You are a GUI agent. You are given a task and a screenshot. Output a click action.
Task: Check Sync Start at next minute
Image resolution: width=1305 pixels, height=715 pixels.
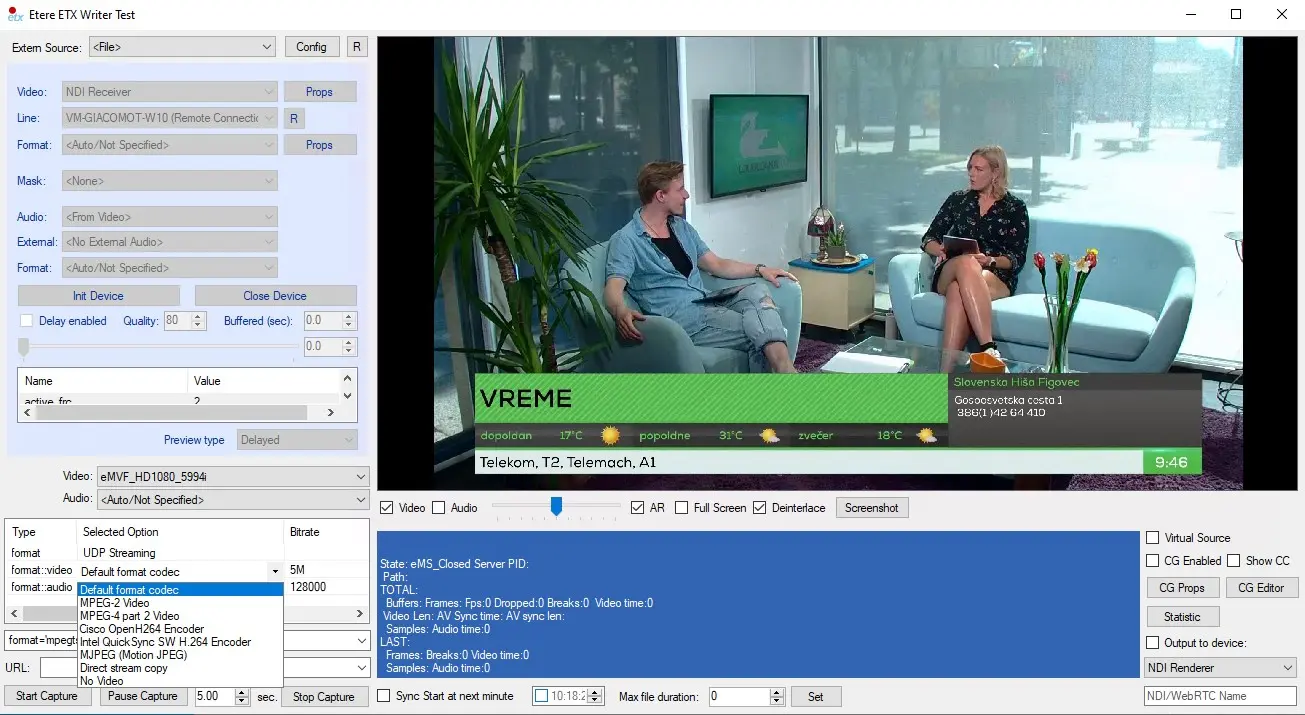coord(383,696)
